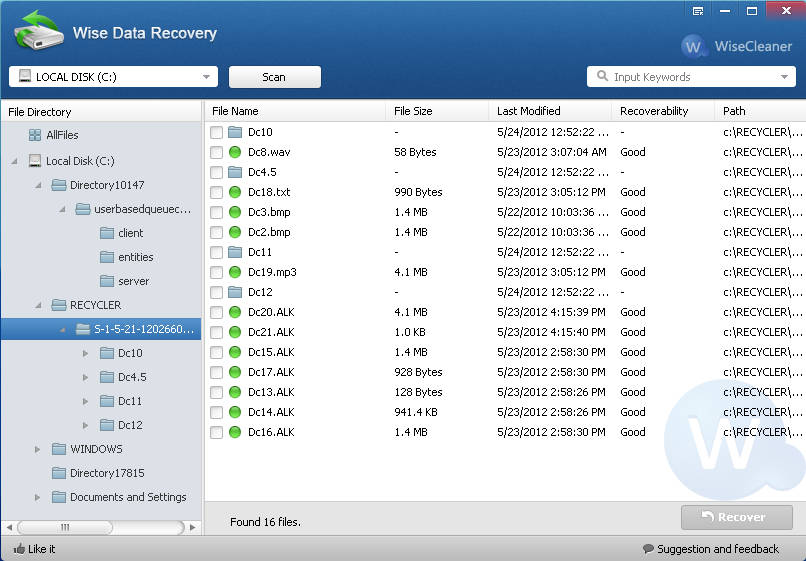Click the WiseCleaner logo icon
806x561 pixels.
pos(695,46)
